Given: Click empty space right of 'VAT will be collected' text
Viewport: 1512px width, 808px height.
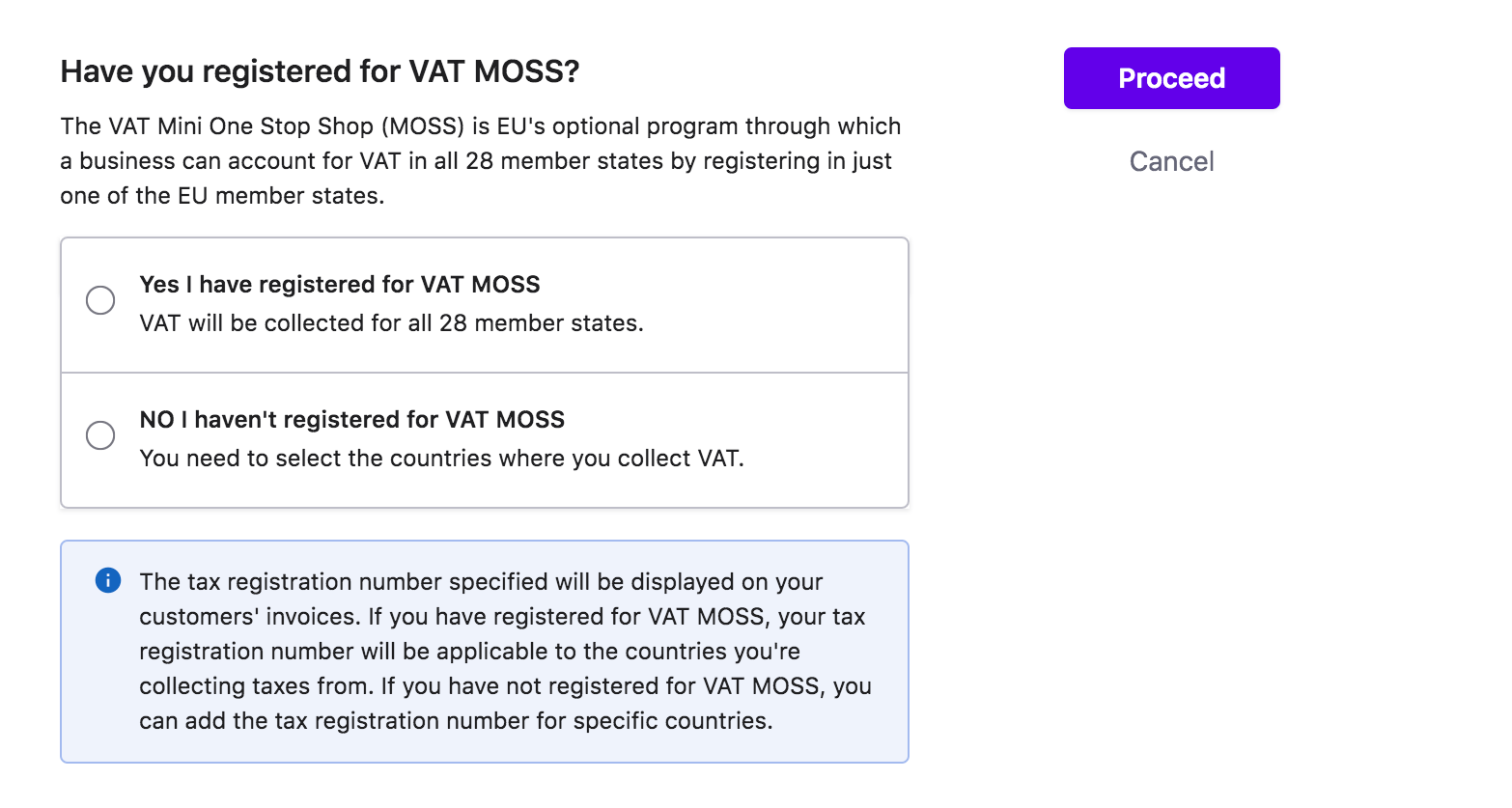Looking at the screenshot, I should click(x=772, y=323).
